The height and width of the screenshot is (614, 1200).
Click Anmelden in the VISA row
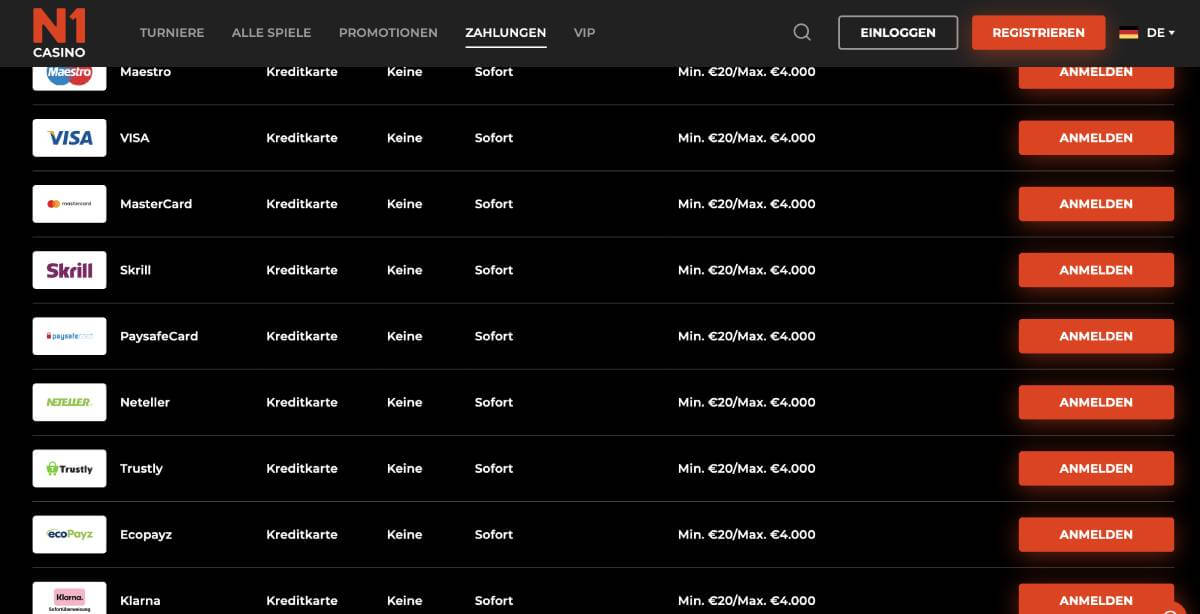click(1096, 138)
